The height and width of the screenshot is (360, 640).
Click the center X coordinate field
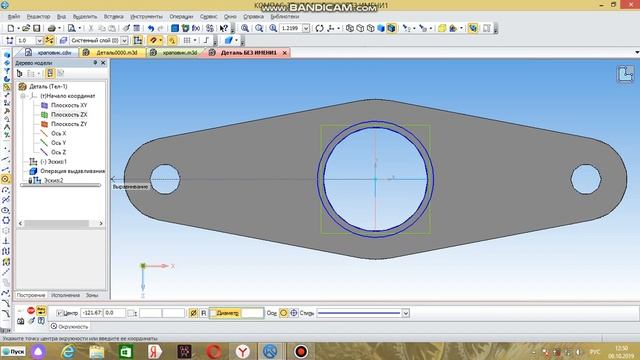tap(91, 313)
